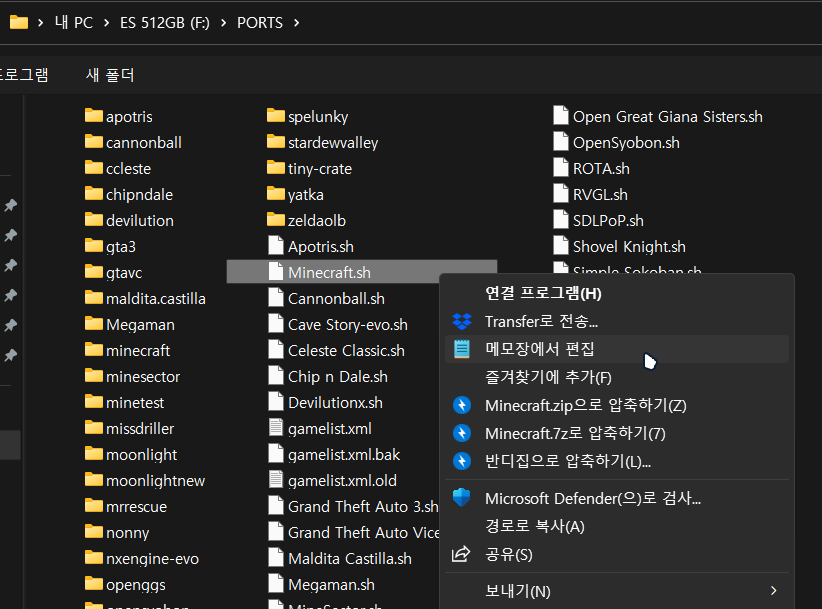Expand the 보내기(N) submenu arrow
Screen dimensions: 822x609
774,591
